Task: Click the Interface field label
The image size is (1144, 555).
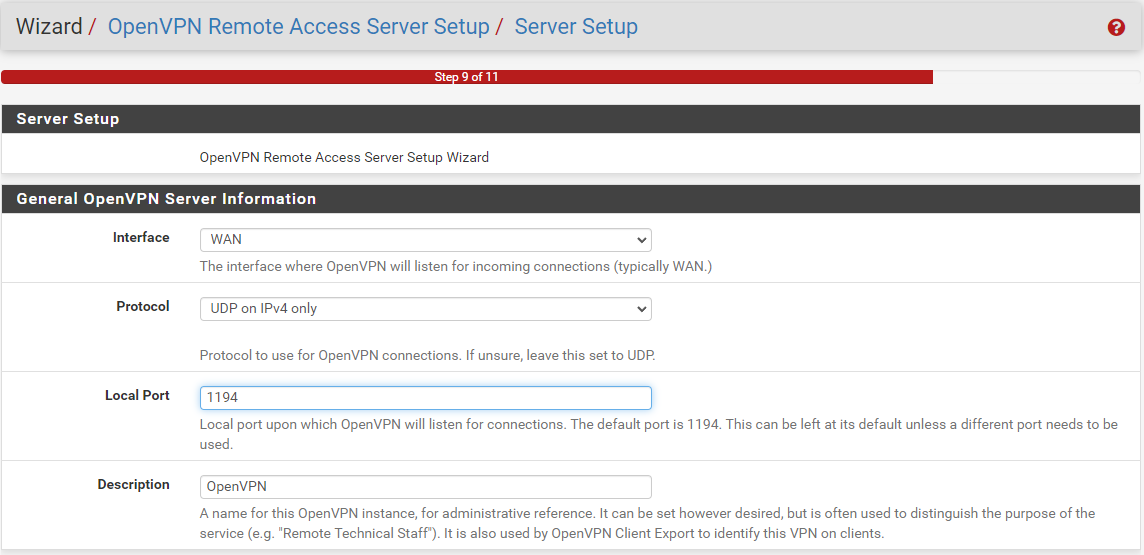Action: [141, 238]
